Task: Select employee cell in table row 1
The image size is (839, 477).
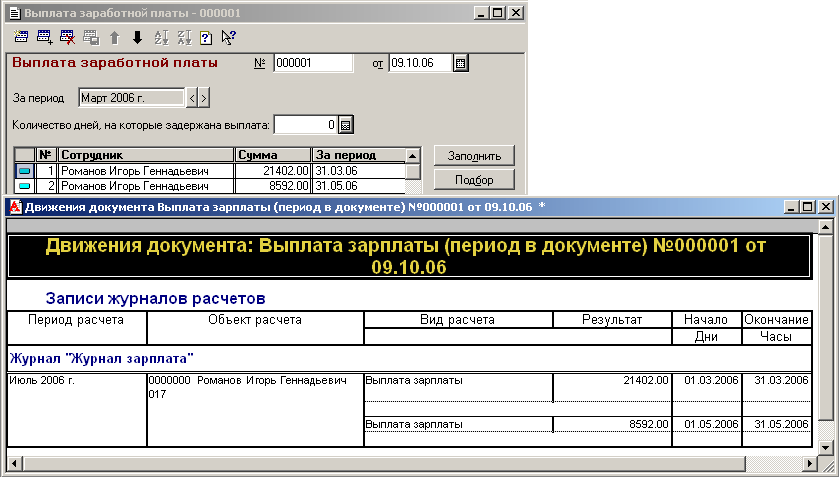Action: [146, 171]
